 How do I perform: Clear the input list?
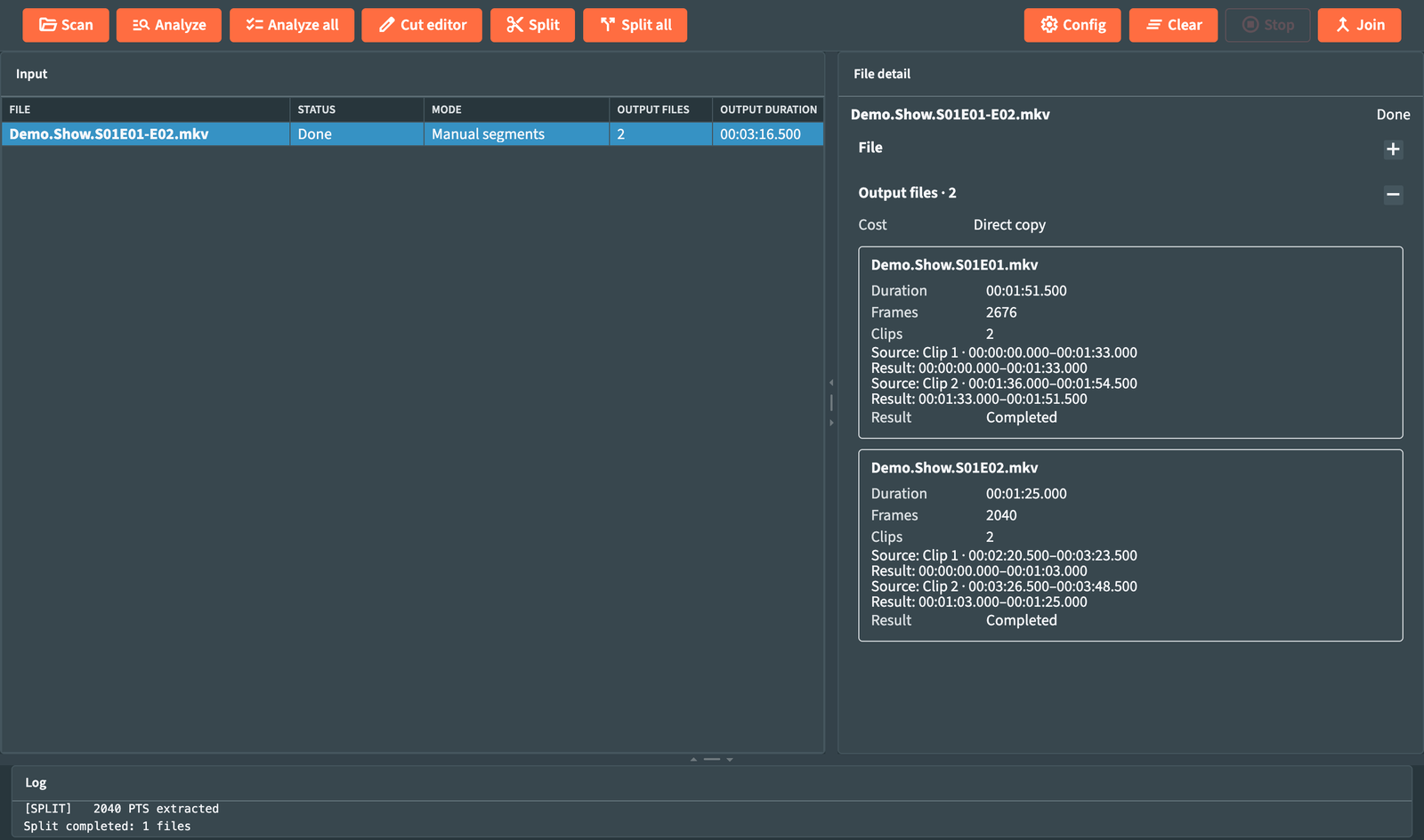point(1173,25)
